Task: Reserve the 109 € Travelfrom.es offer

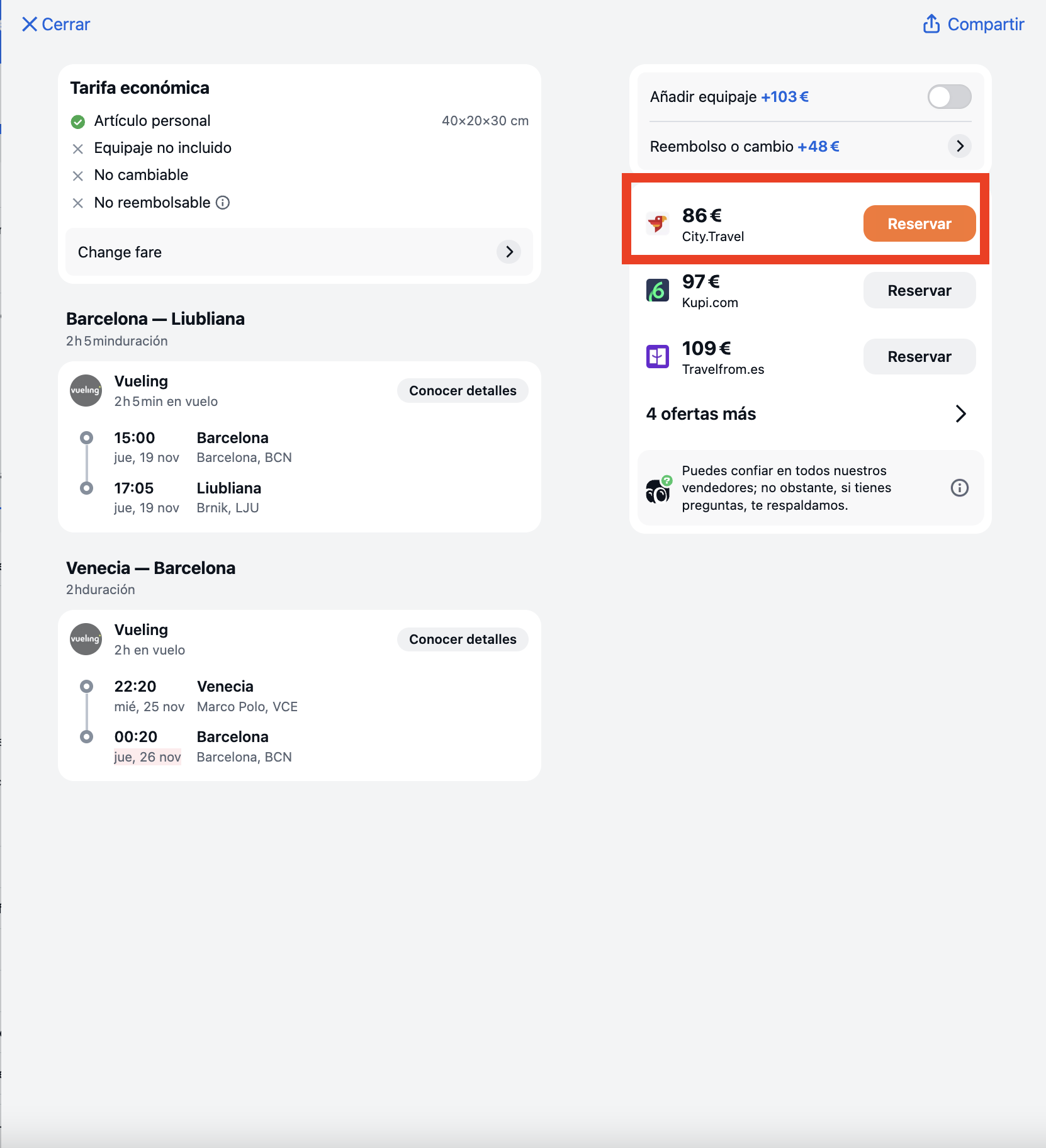Action: (x=919, y=356)
